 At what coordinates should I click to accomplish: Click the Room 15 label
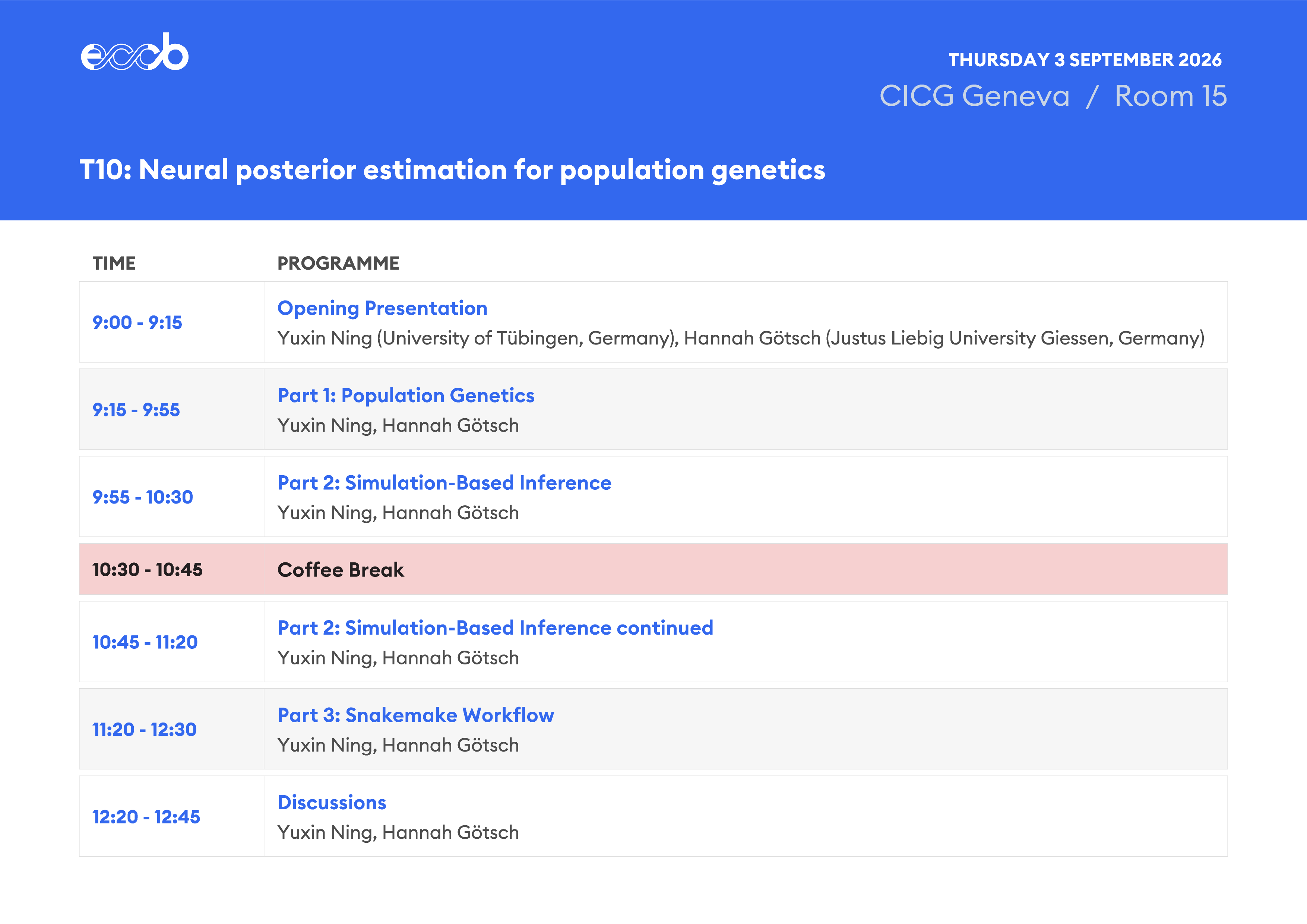(x=1170, y=96)
